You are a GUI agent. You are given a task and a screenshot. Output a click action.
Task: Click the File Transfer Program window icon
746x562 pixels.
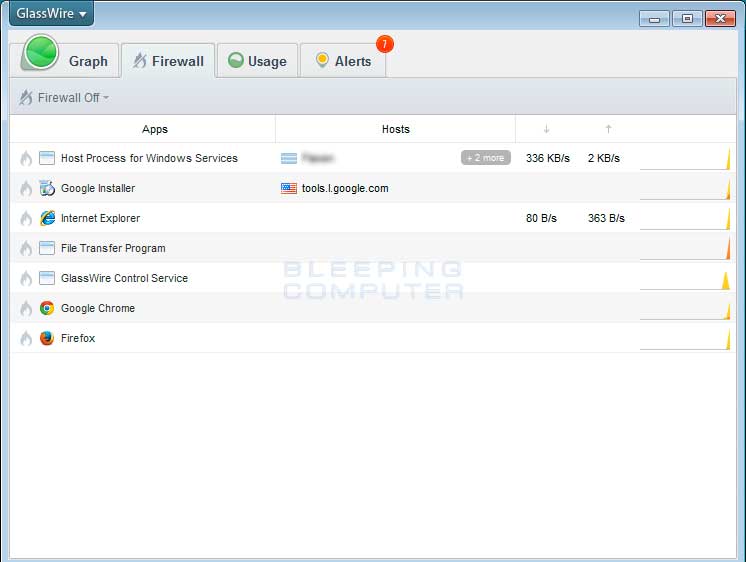tap(47, 248)
